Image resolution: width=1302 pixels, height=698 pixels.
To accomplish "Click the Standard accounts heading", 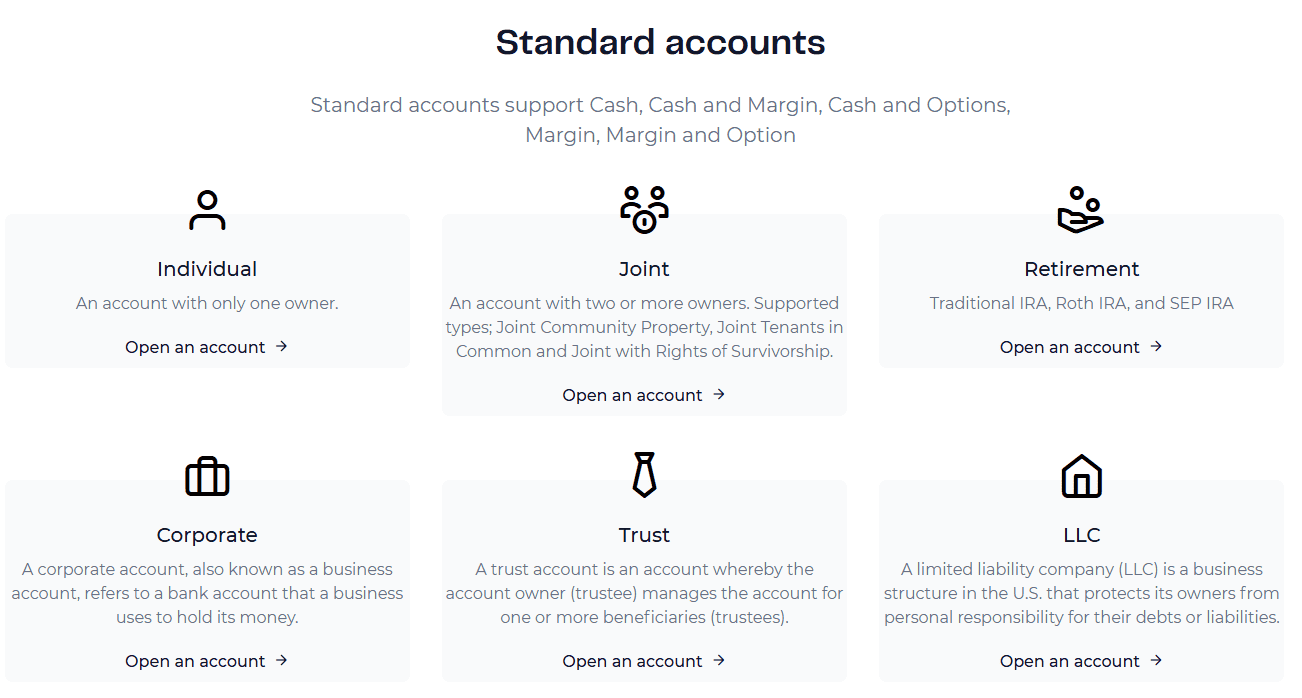I will pyautogui.click(x=660, y=42).
